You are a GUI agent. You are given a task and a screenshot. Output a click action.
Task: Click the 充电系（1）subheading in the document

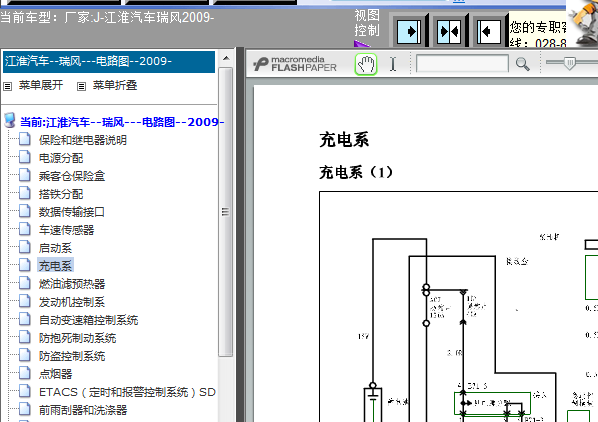[356, 172]
